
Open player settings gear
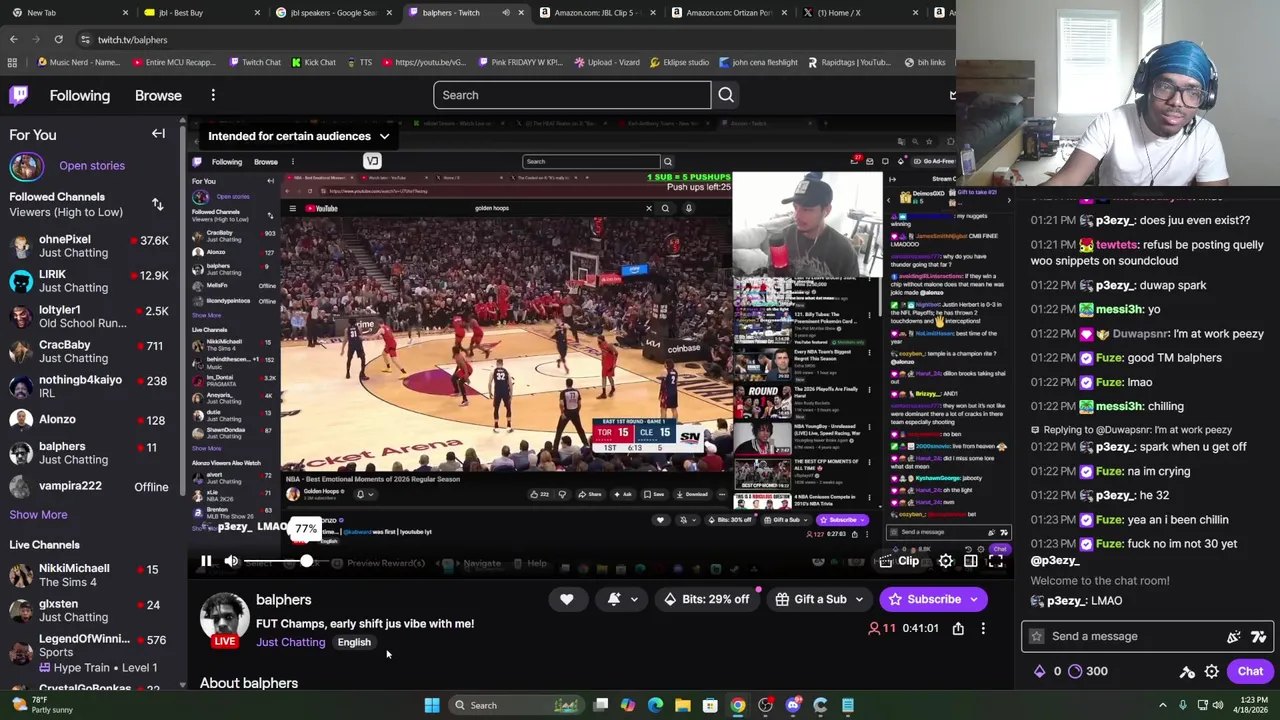coord(945,562)
